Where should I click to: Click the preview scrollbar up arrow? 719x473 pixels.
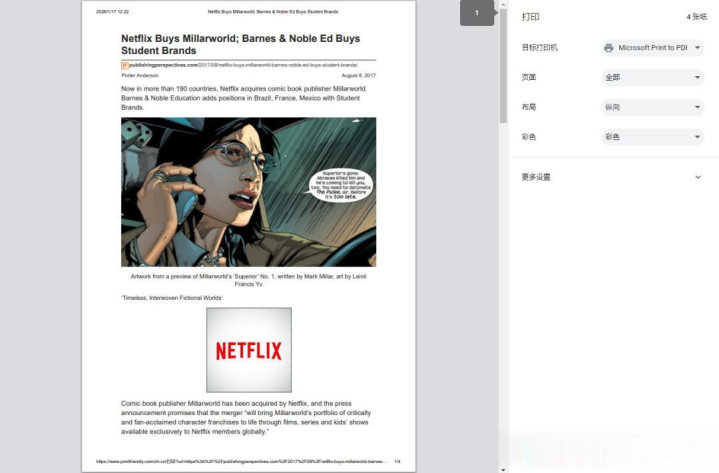pos(503,5)
